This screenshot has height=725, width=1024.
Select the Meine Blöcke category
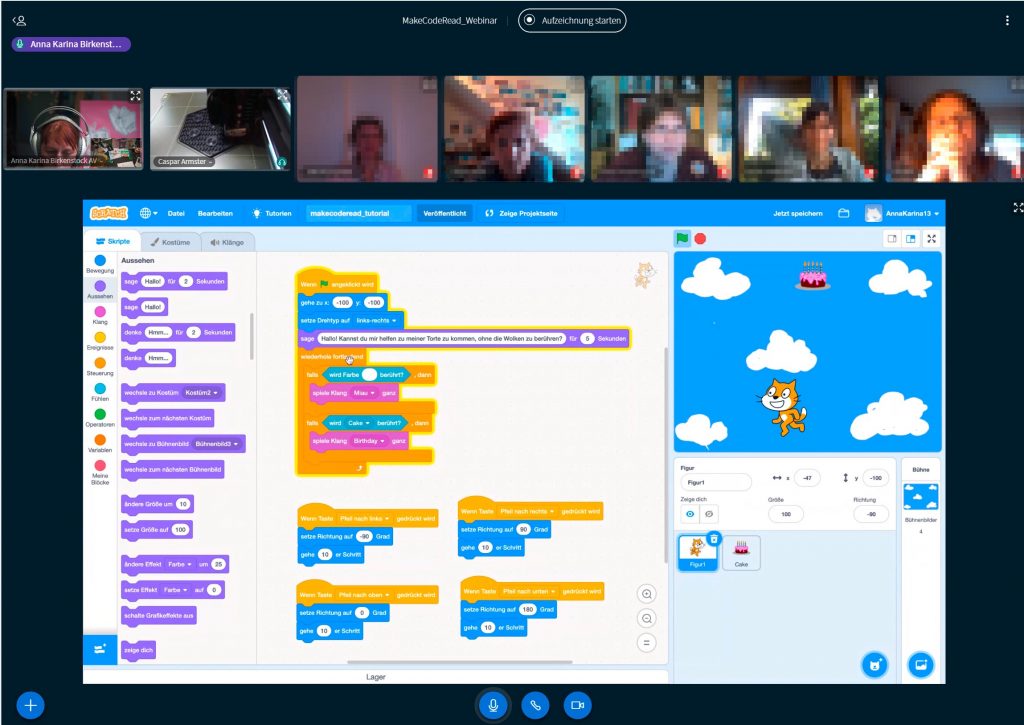click(x=100, y=472)
